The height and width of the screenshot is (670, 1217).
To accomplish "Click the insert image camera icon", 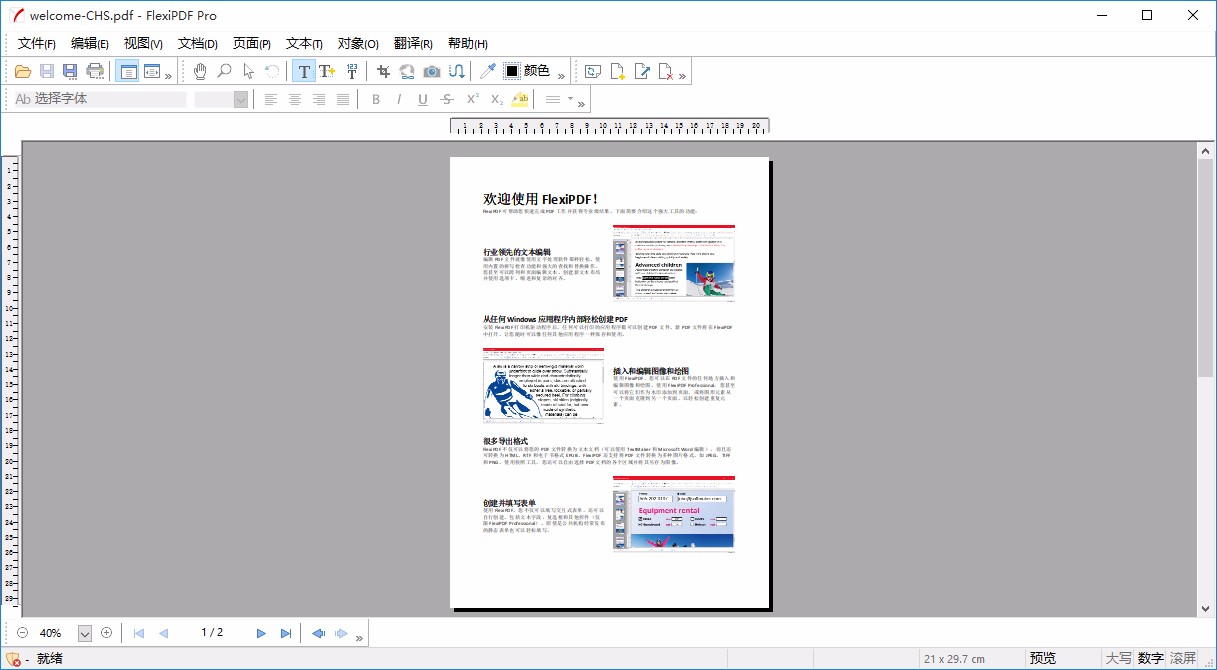I will tap(430, 71).
